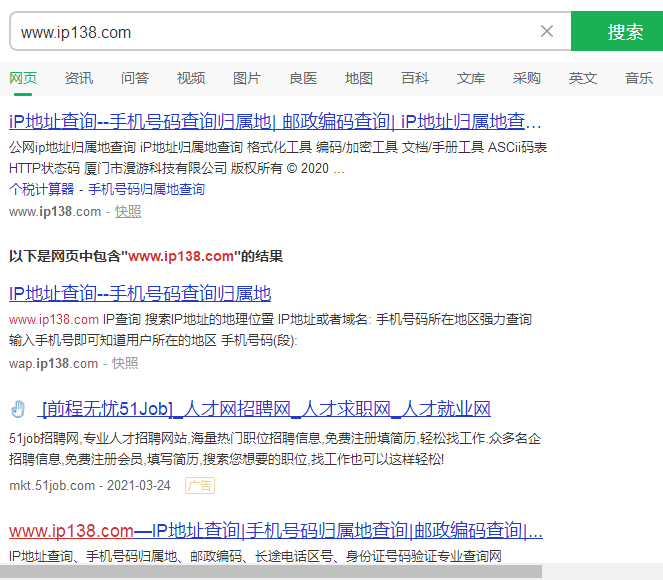Click inside the www.ip138.com search field
This screenshot has width=663, height=580.
(x=270, y=32)
